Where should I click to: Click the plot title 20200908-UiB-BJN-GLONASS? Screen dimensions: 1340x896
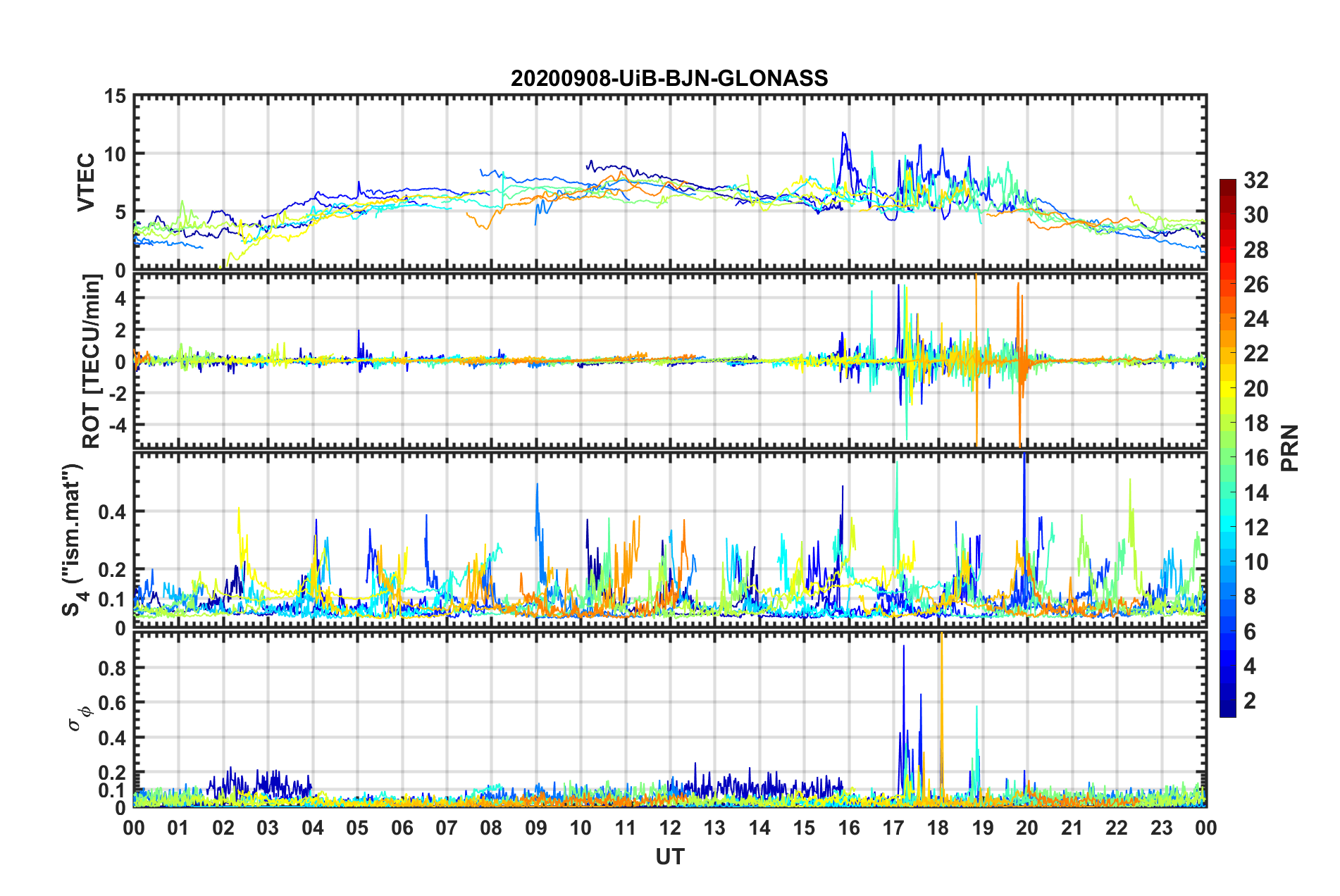tap(669, 78)
